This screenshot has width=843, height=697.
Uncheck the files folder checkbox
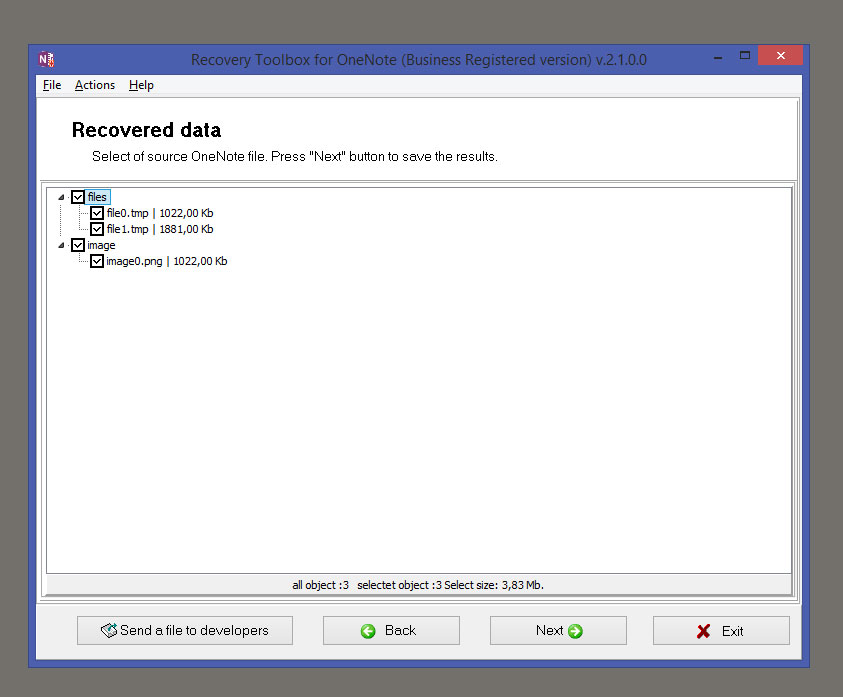pyautogui.click(x=78, y=197)
